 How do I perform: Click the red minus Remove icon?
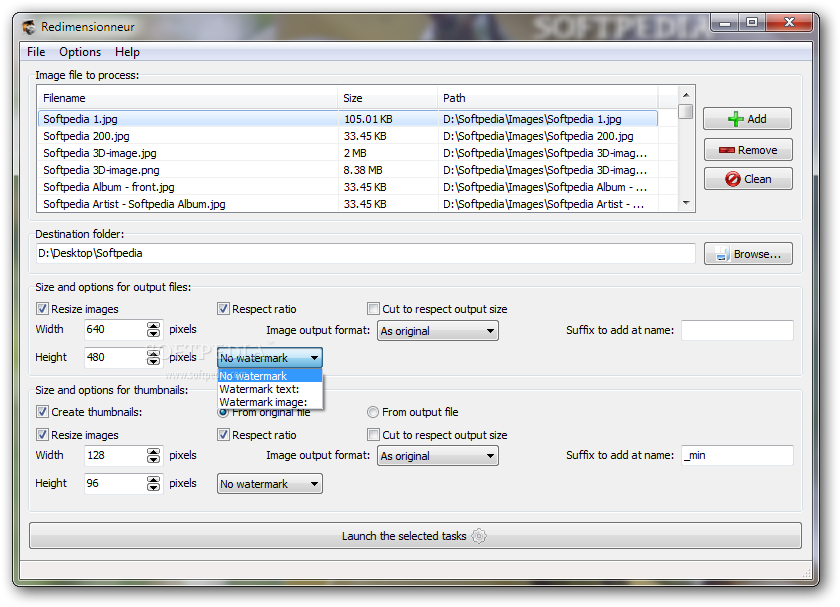pyautogui.click(x=726, y=150)
